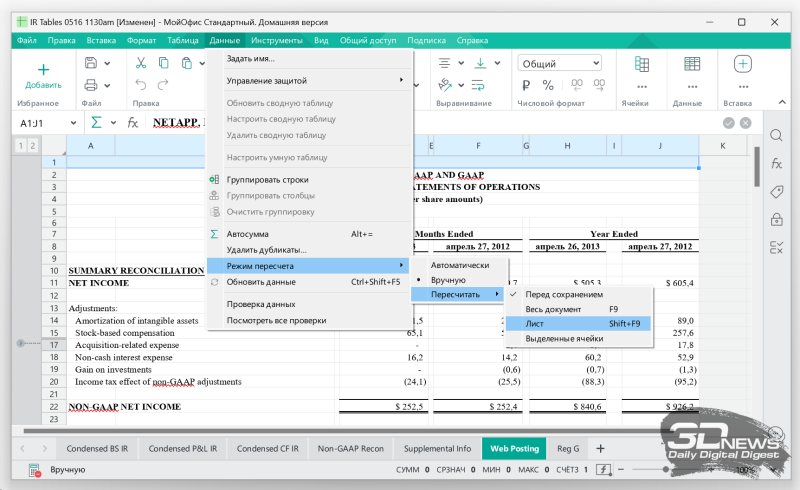This screenshot has width=800, height=490.
Task: Open the Общий number format dropdown
Action: point(559,63)
